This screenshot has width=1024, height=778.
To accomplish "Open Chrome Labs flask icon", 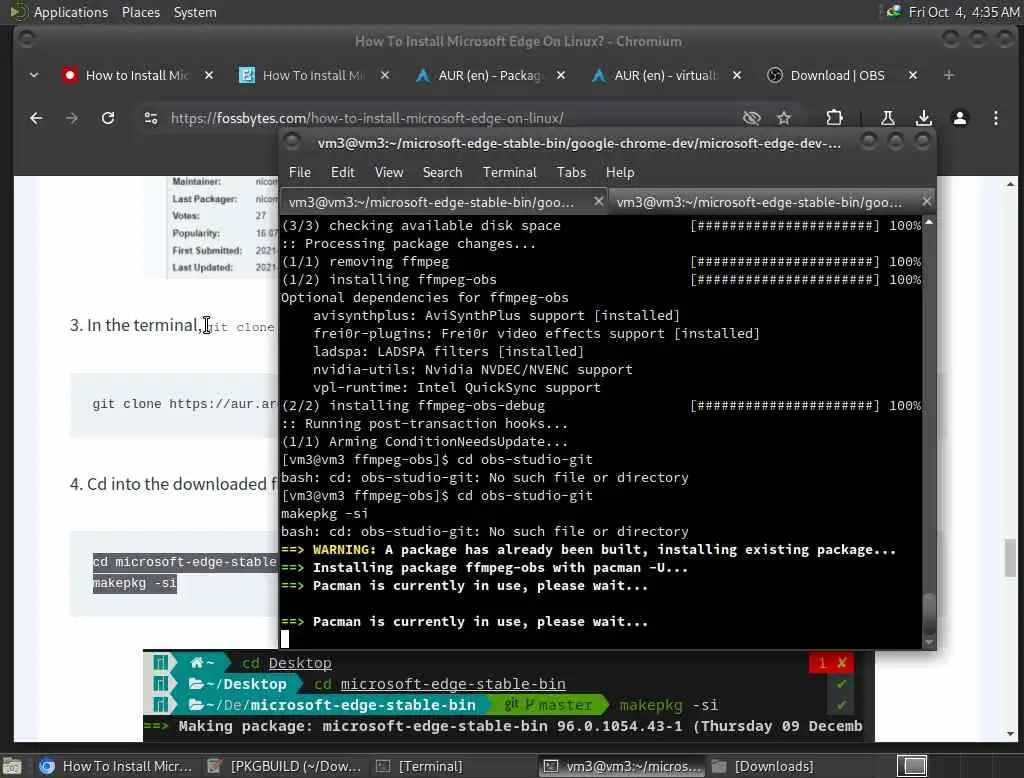I will 888,118.
